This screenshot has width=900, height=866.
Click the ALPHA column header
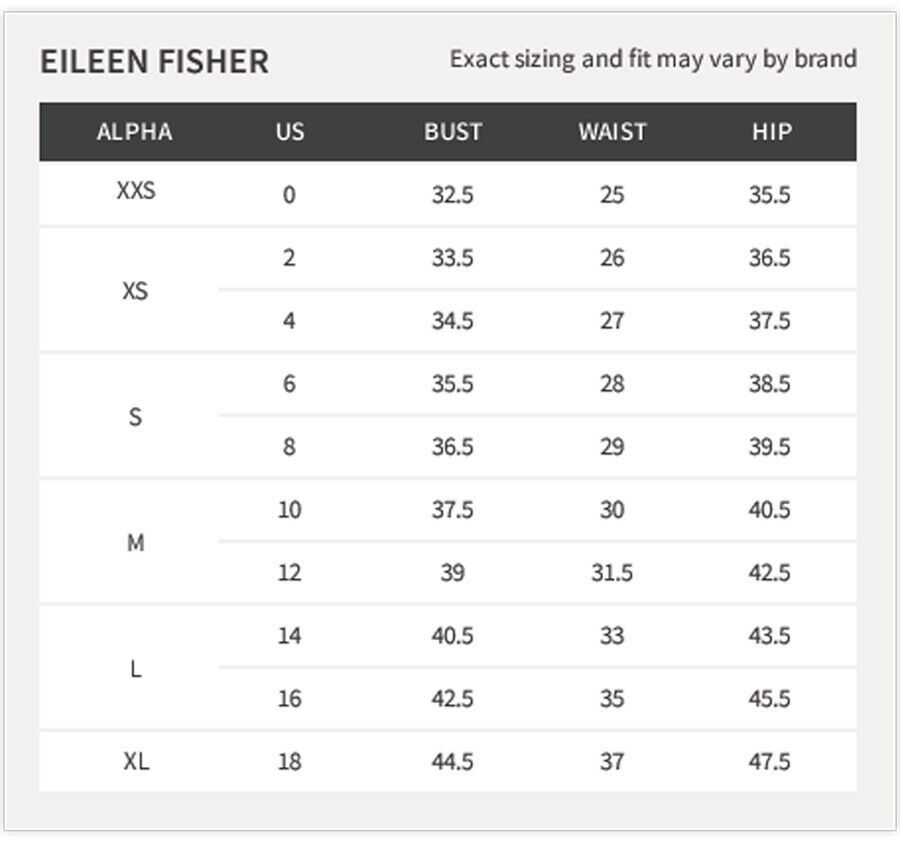pyautogui.click(x=134, y=132)
